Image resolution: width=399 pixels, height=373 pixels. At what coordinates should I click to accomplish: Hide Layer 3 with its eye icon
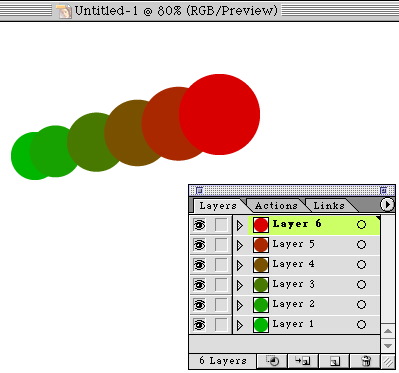pyautogui.click(x=199, y=285)
